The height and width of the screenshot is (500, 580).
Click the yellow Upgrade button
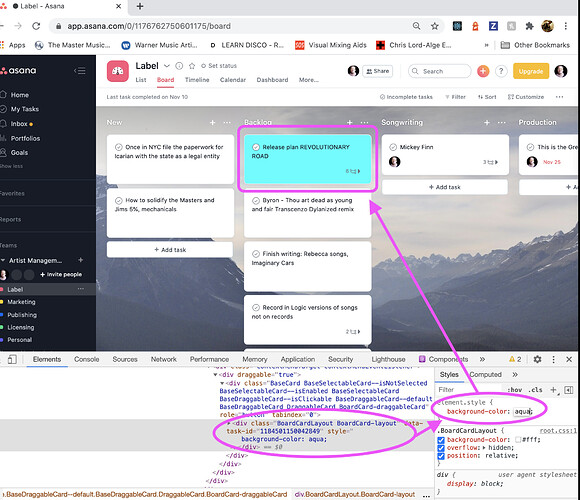(x=530, y=71)
